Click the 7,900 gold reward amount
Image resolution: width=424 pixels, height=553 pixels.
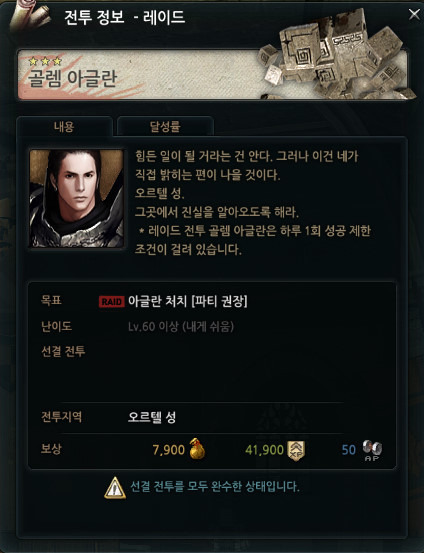[x=169, y=450]
